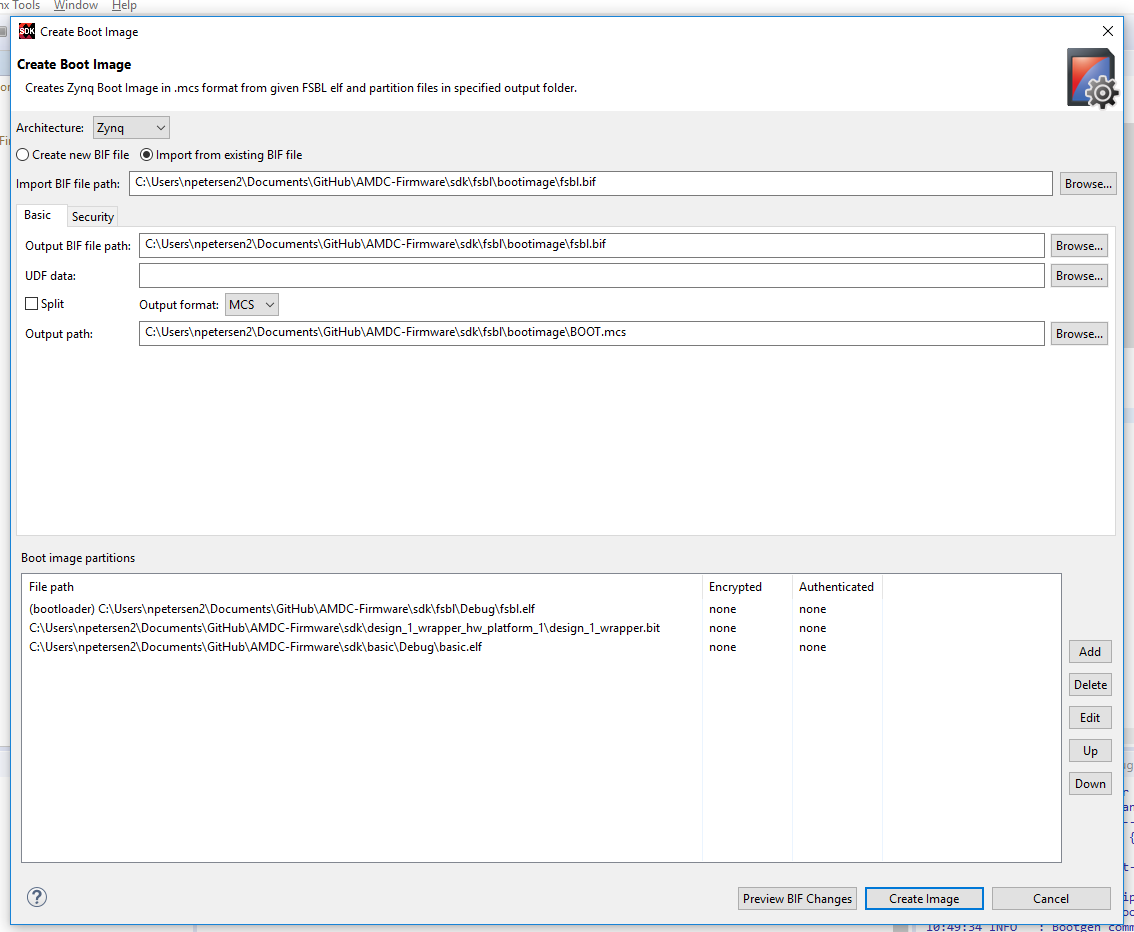Browse for the Output path
The image size is (1134, 932).
[x=1079, y=333]
